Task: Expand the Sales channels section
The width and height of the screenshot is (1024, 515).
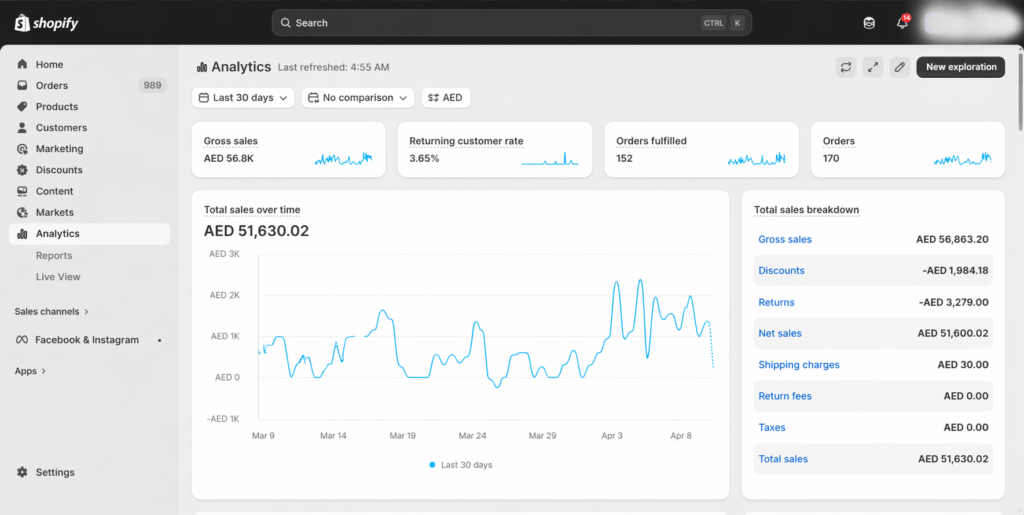Action: point(52,311)
